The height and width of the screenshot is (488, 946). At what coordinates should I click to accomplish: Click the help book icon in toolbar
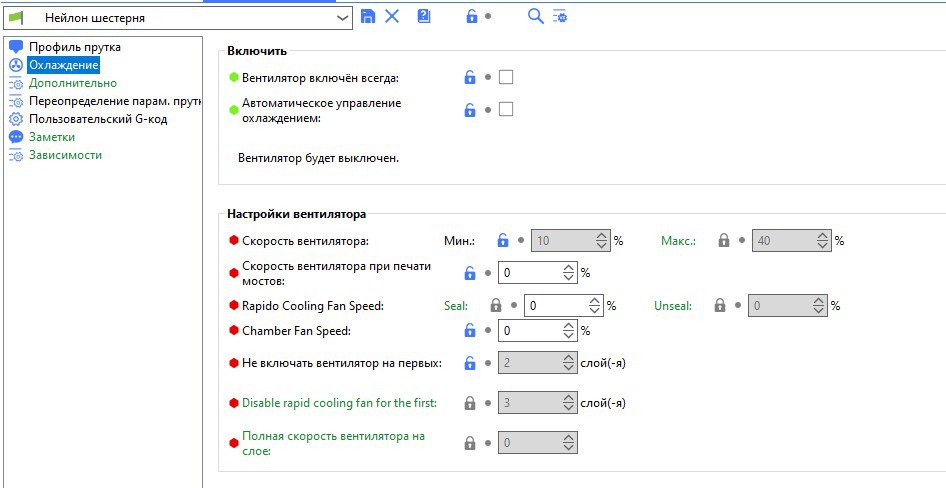coord(424,16)
